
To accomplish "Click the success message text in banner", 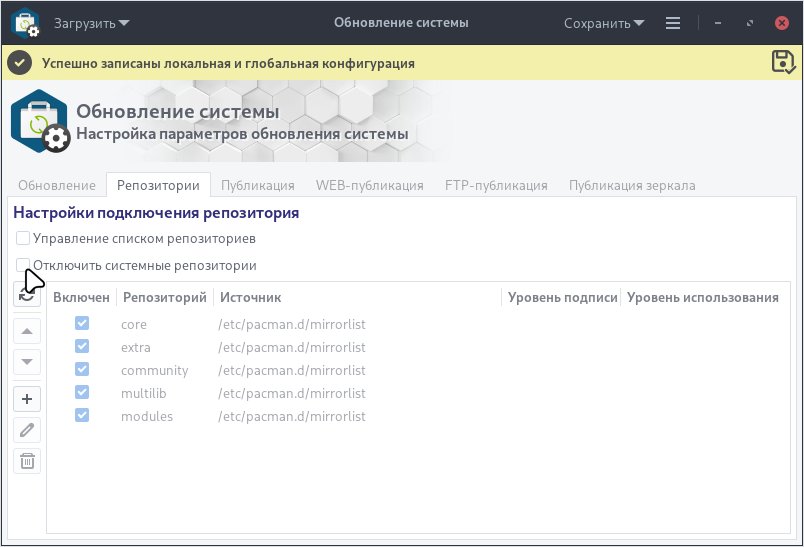I will (228, 64).
